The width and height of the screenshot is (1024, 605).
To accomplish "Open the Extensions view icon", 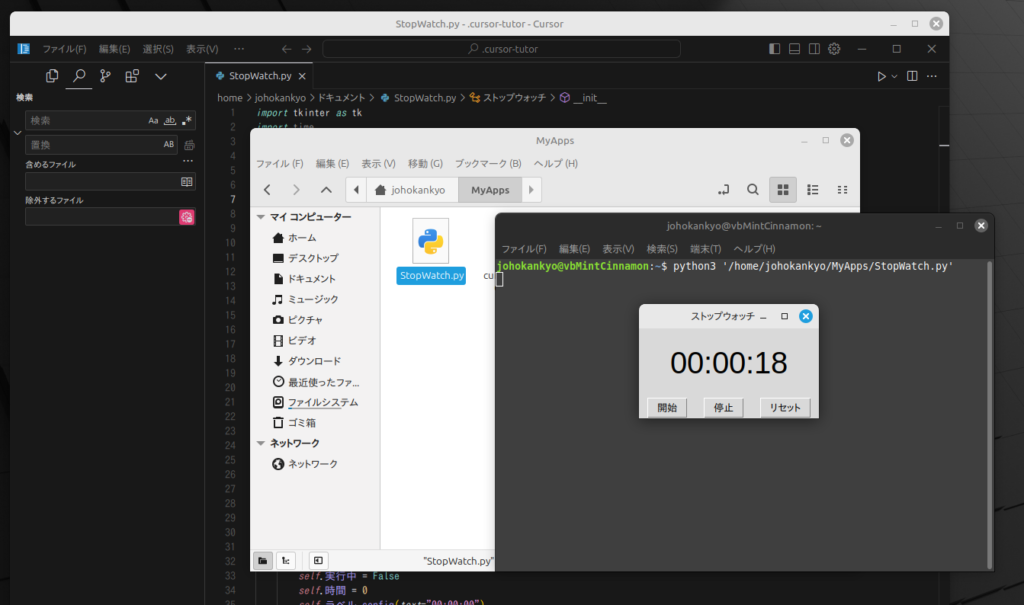I will tap(132, 76).
